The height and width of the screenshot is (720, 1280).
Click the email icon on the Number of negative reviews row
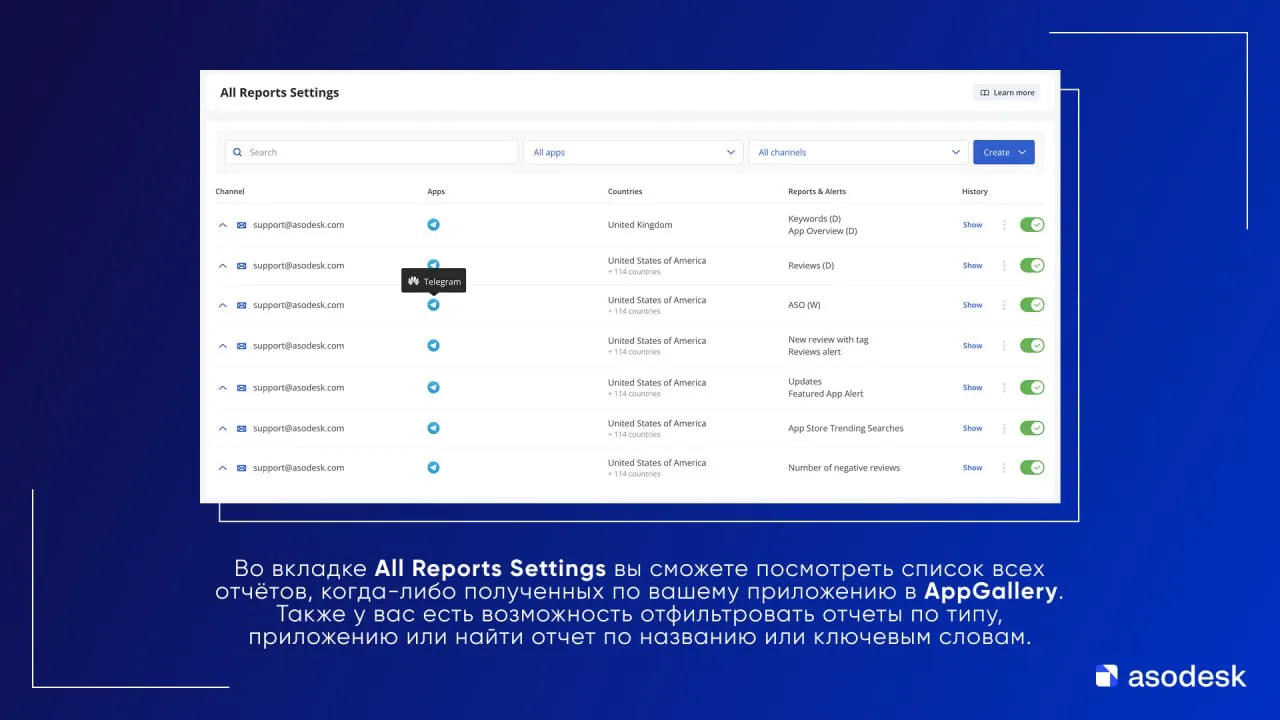240,467
